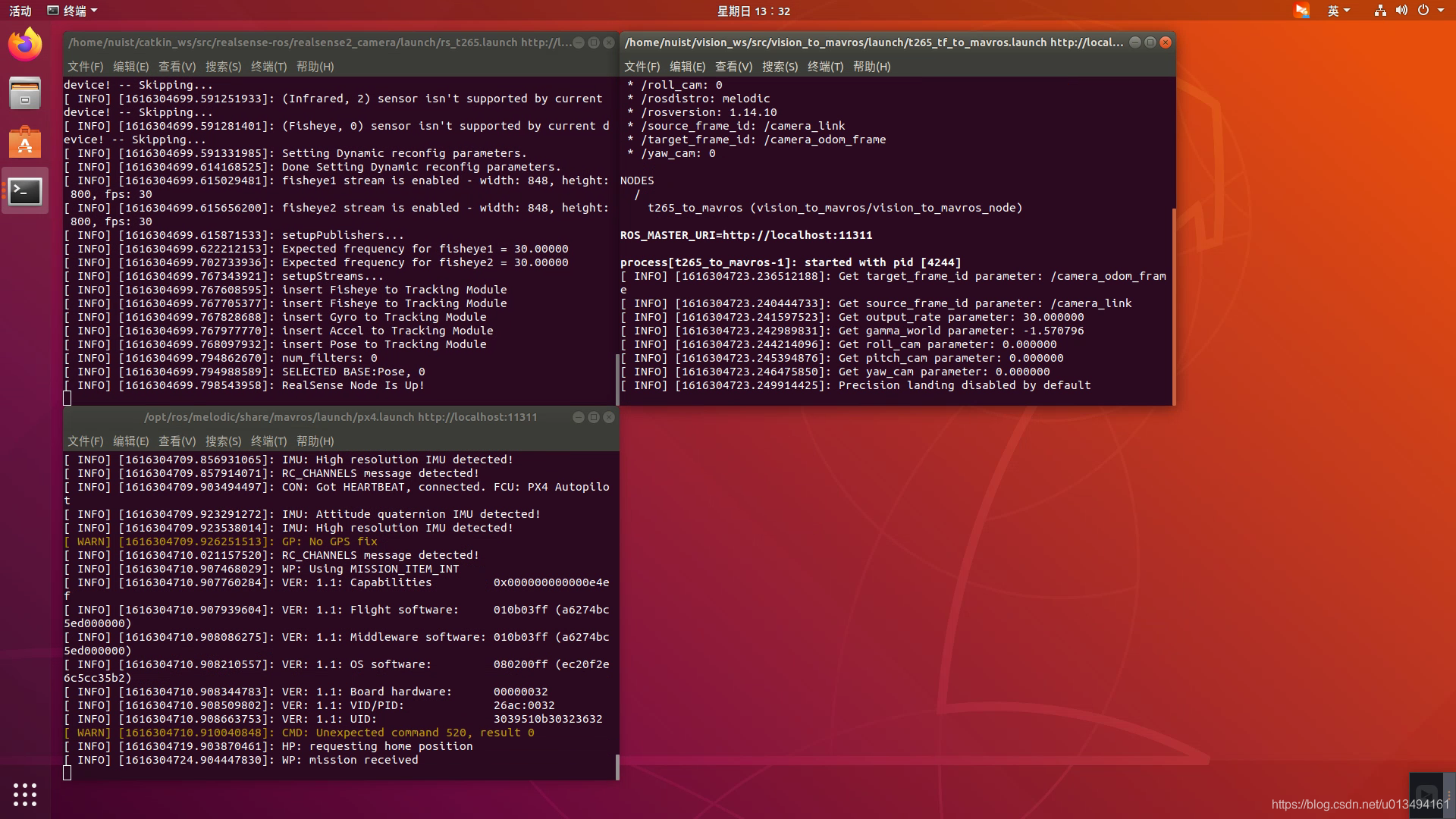1456x819 pixels.
Task: Minimize the rs_t265.launch terminal window
Action: point(579,42)
